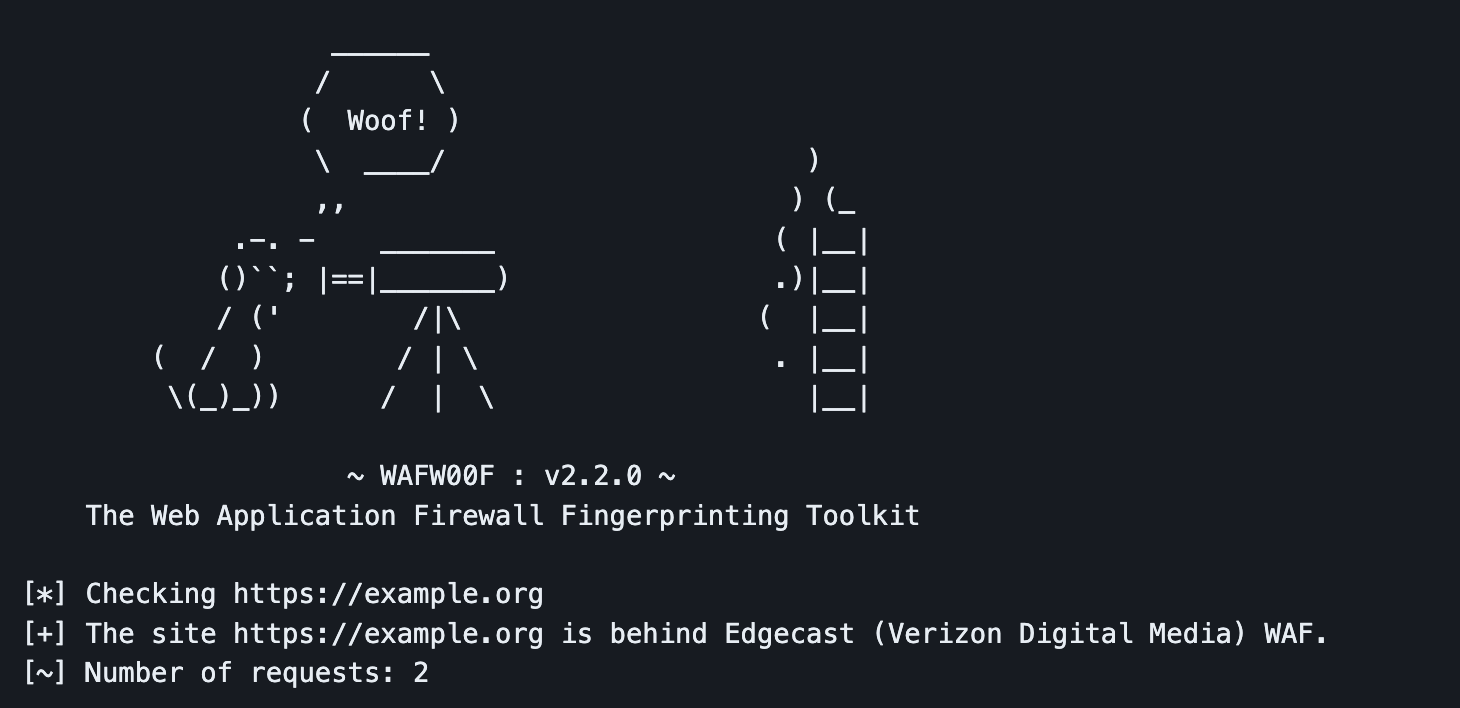Click the ASCII firewall brick column
1460x708 pixels.
[x=840, y=320]
